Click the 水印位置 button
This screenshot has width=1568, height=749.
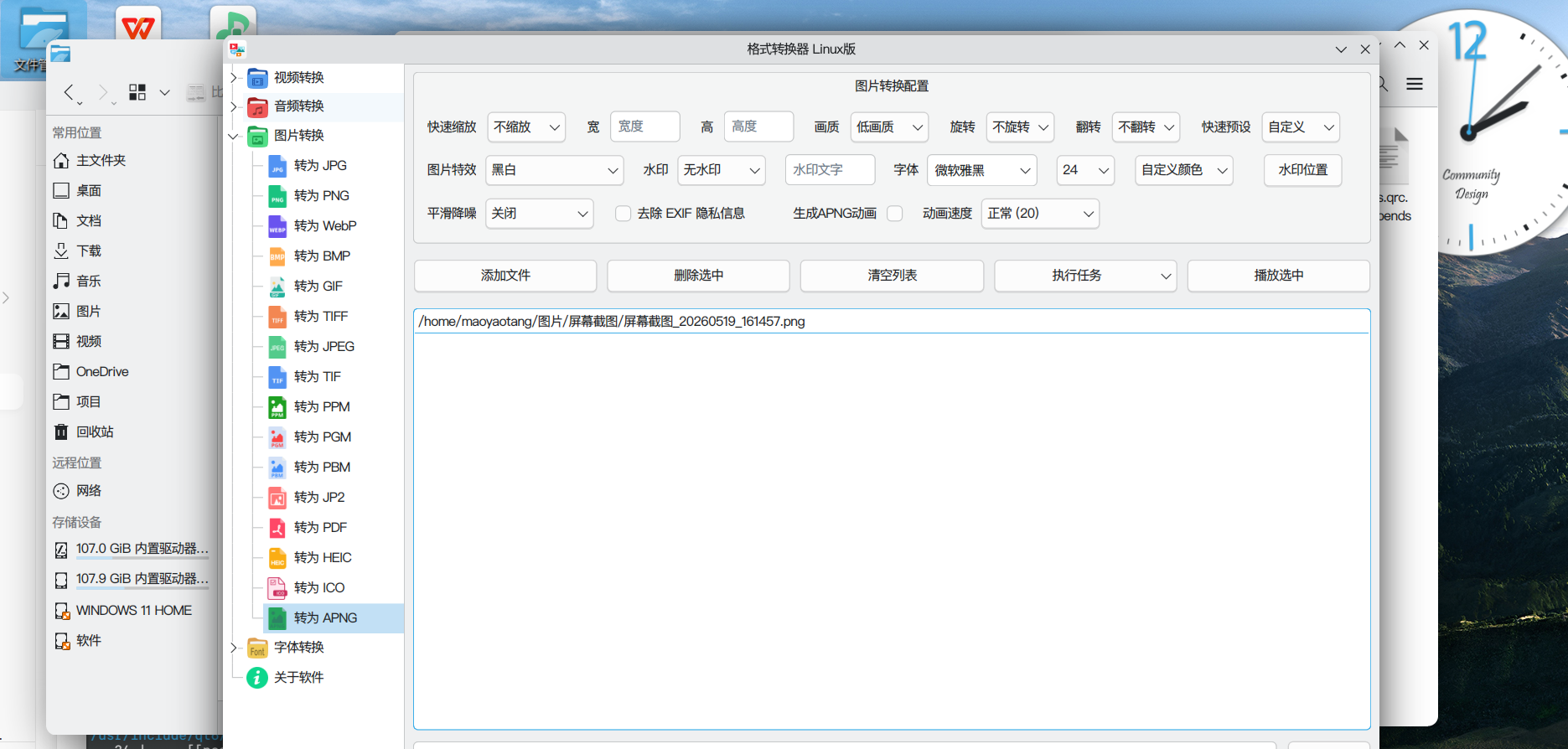tap(1303, 170)
